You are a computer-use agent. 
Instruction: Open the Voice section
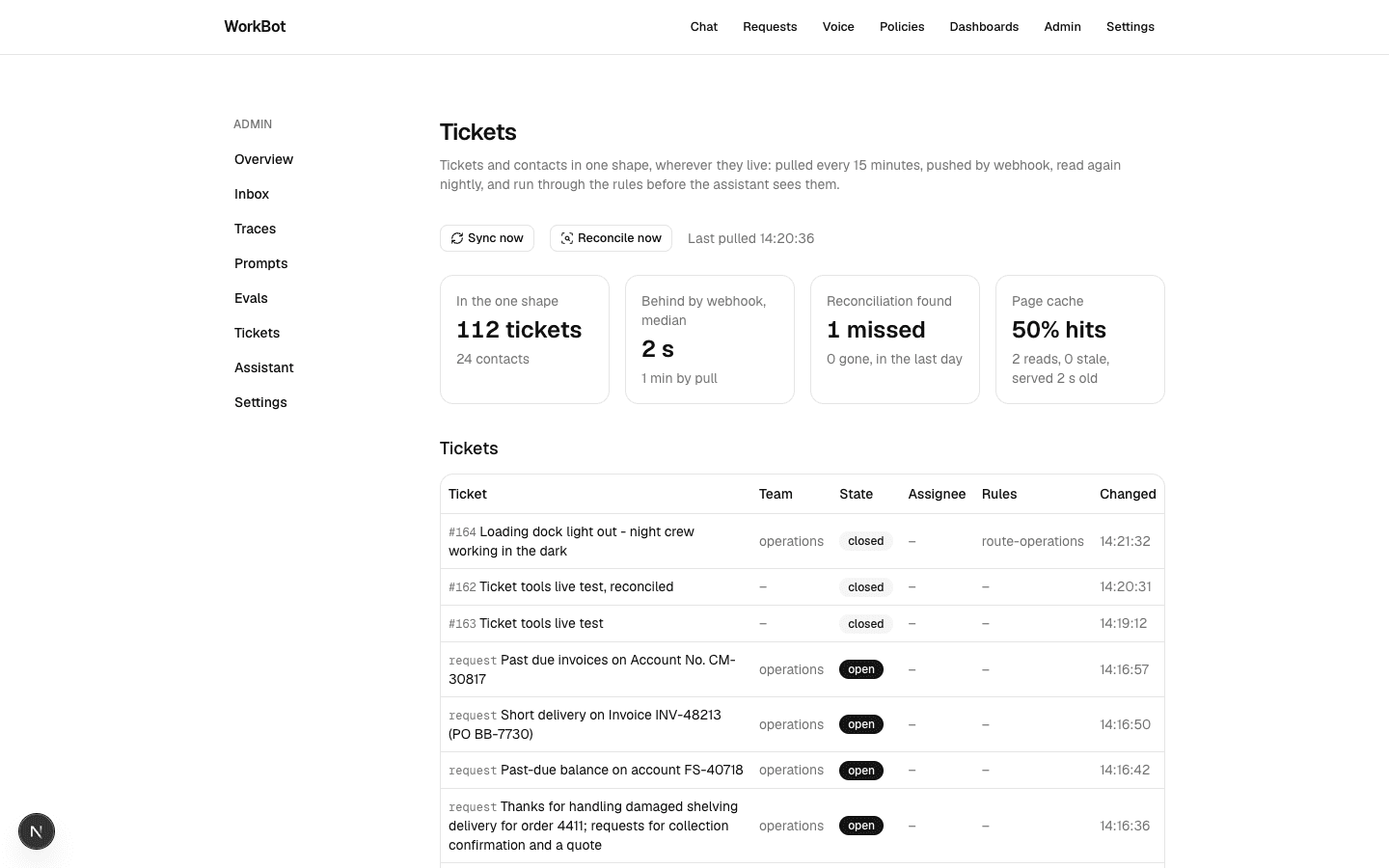pyautogui.click(x=838, y=27)
